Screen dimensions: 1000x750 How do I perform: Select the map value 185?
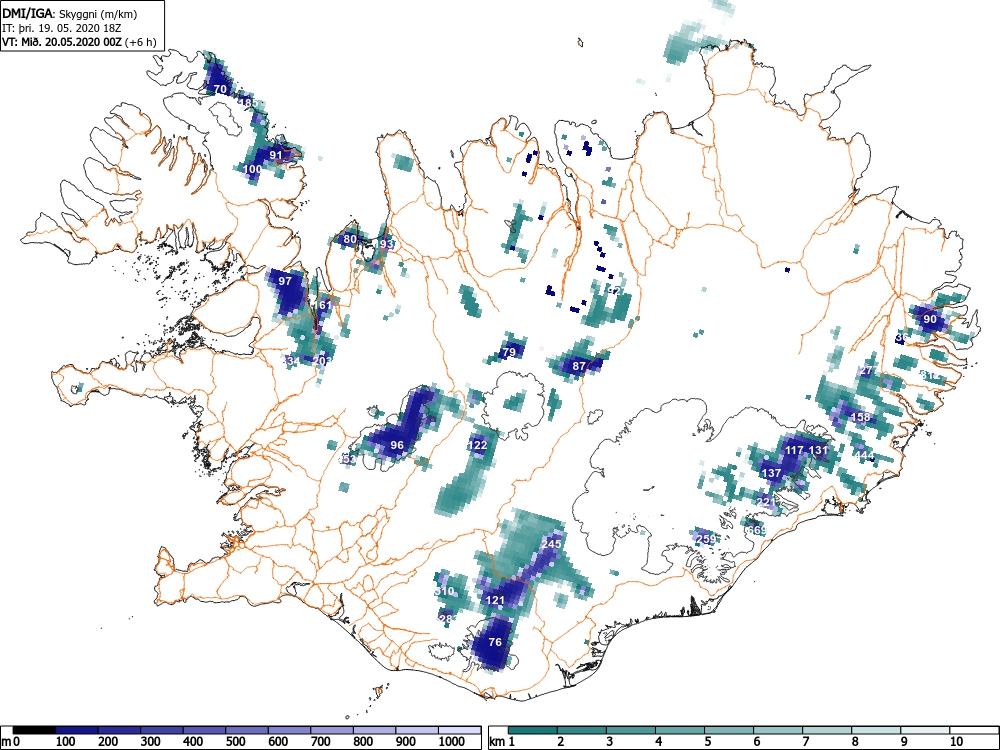(247, 103)
